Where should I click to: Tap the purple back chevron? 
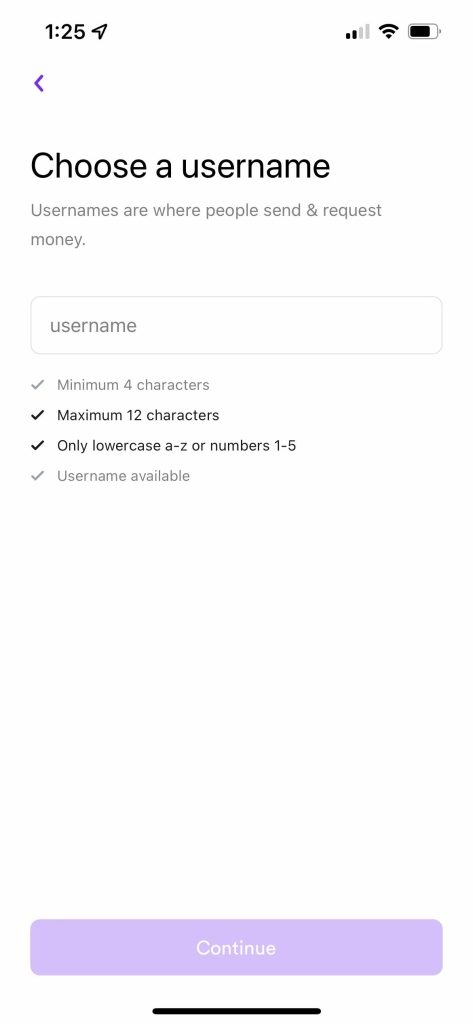pos(39,83)
